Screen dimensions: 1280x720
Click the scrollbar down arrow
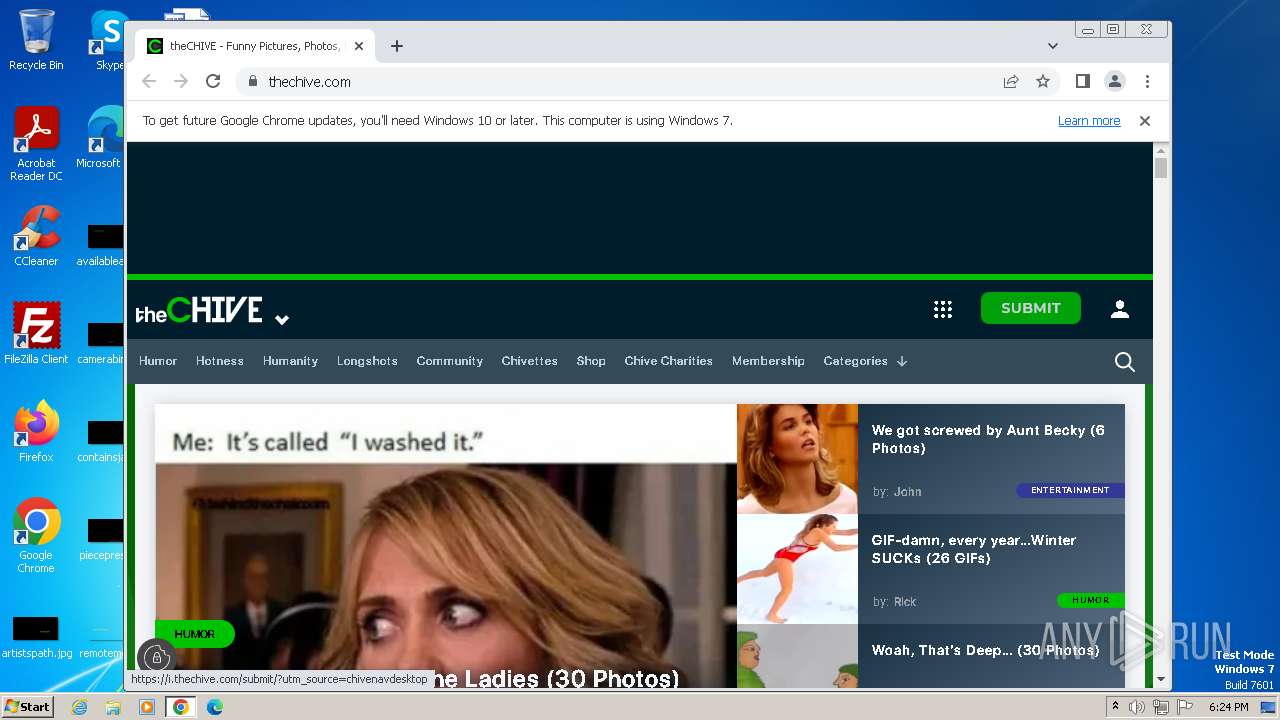(x=1161, y=680)
